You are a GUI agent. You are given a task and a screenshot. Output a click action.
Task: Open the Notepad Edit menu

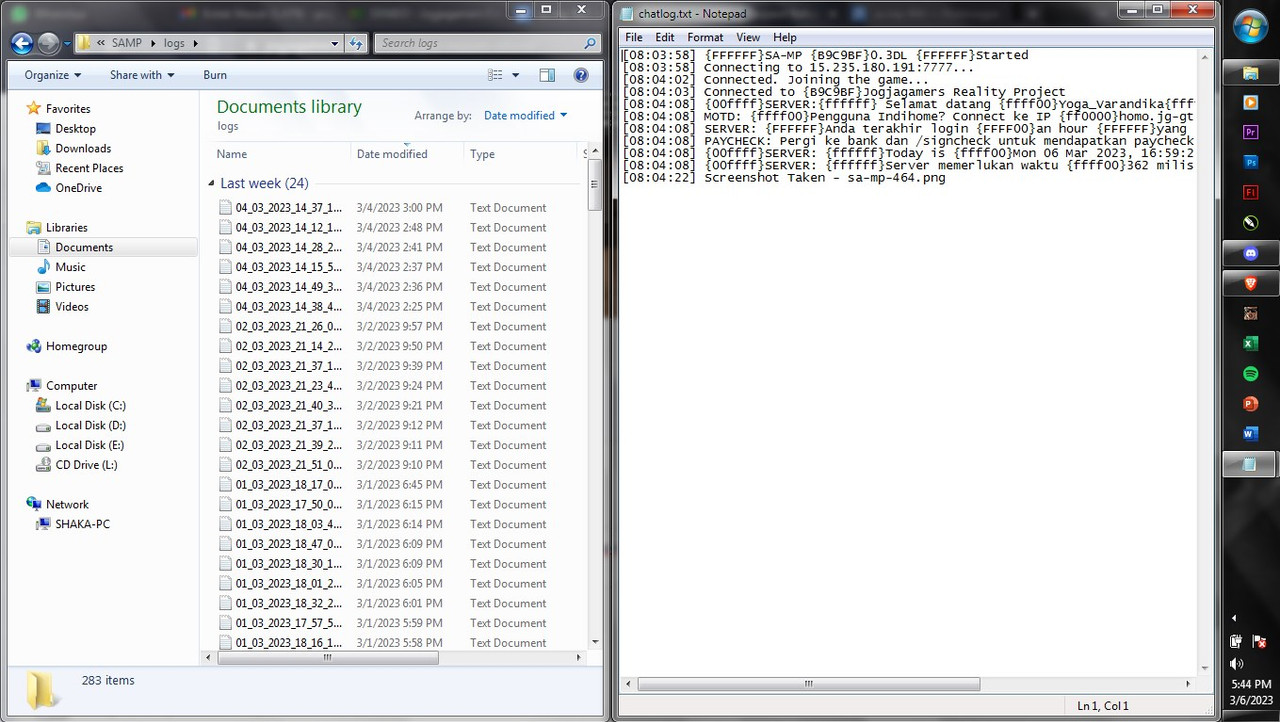(665, 37)
